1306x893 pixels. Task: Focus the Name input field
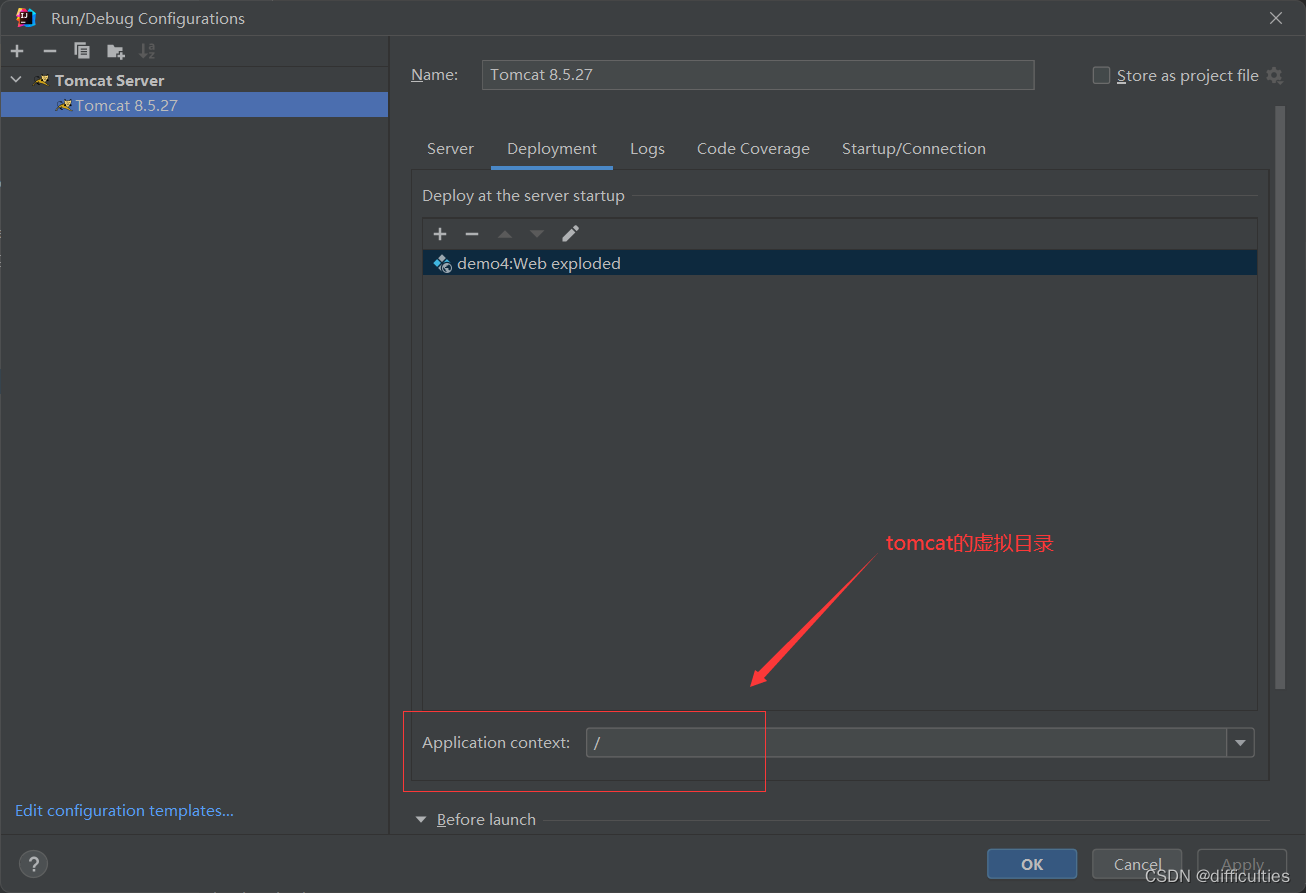point(758,75)
